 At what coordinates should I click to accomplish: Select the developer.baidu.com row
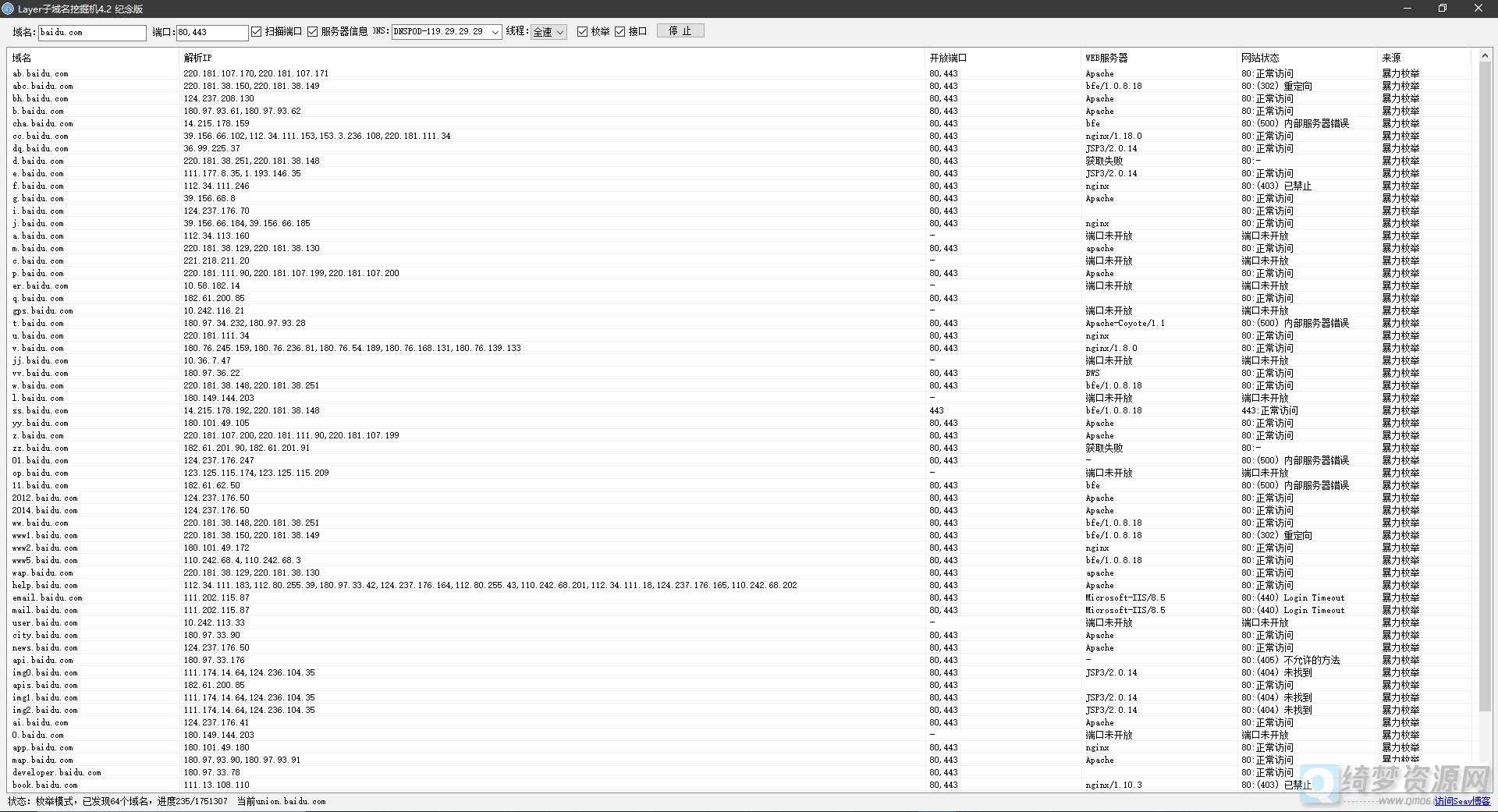tap(741, 772)
